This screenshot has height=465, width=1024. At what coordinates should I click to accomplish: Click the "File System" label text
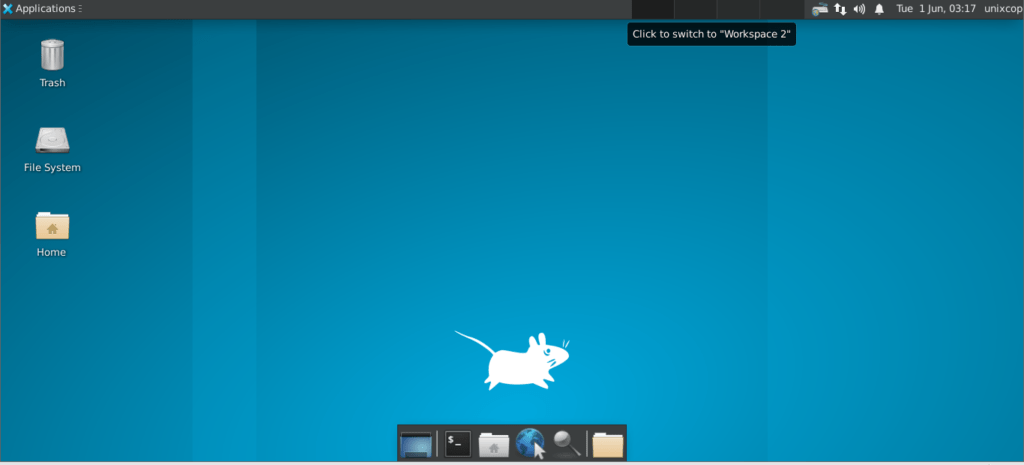pos(52,168)
